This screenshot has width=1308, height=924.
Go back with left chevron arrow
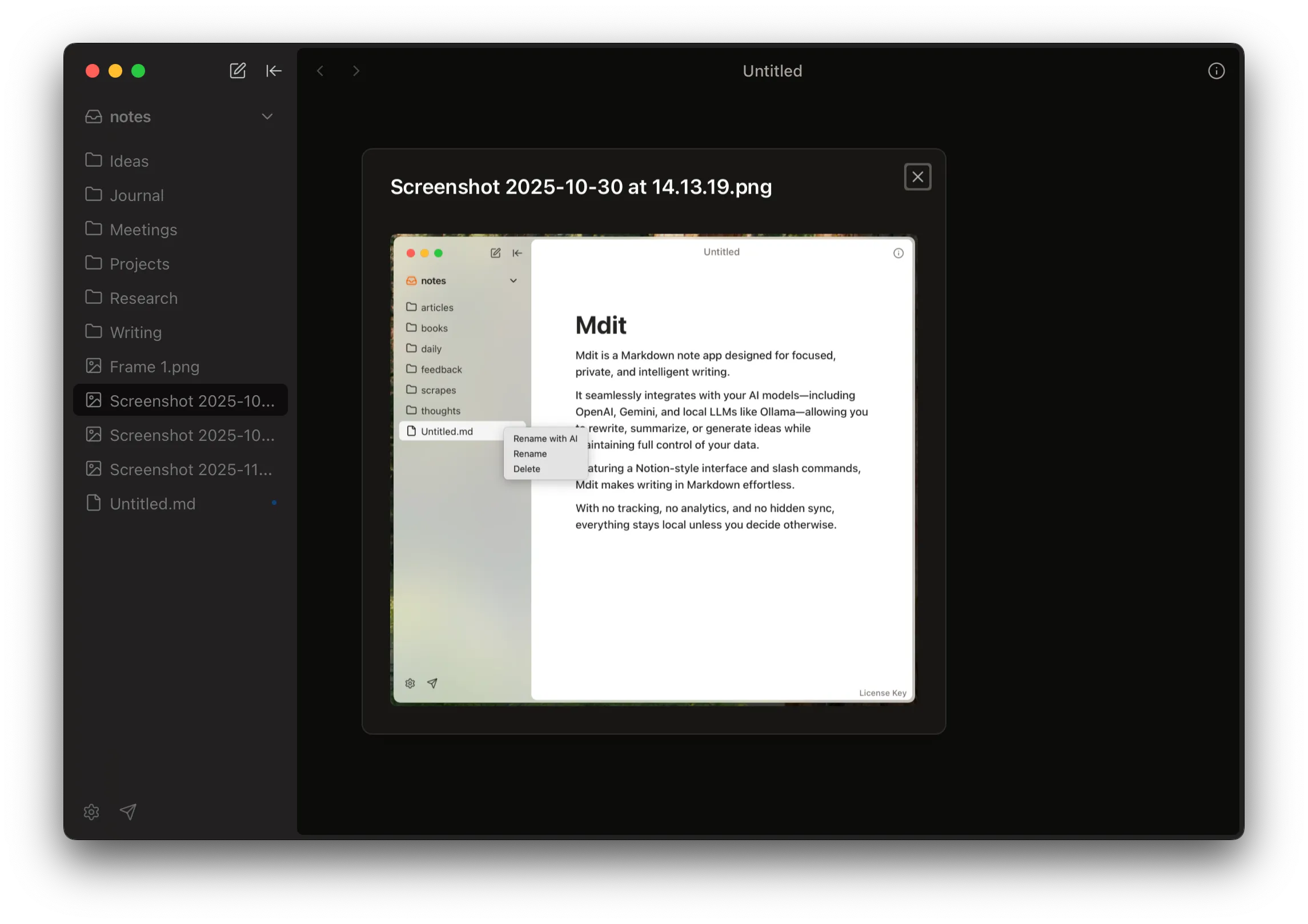(320, 71)
